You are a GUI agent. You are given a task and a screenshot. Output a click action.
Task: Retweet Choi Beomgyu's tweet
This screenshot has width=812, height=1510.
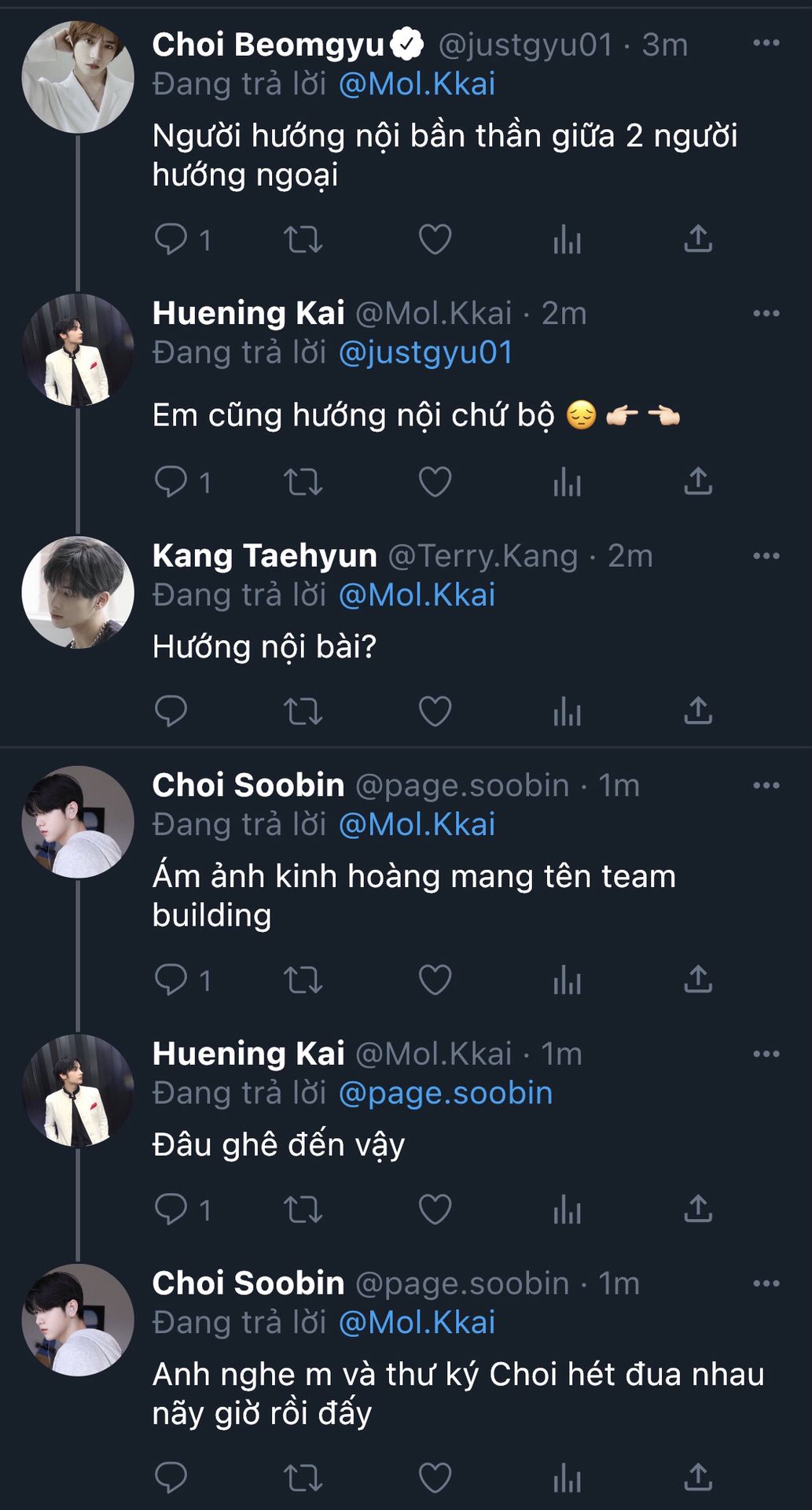coord(303,239)
